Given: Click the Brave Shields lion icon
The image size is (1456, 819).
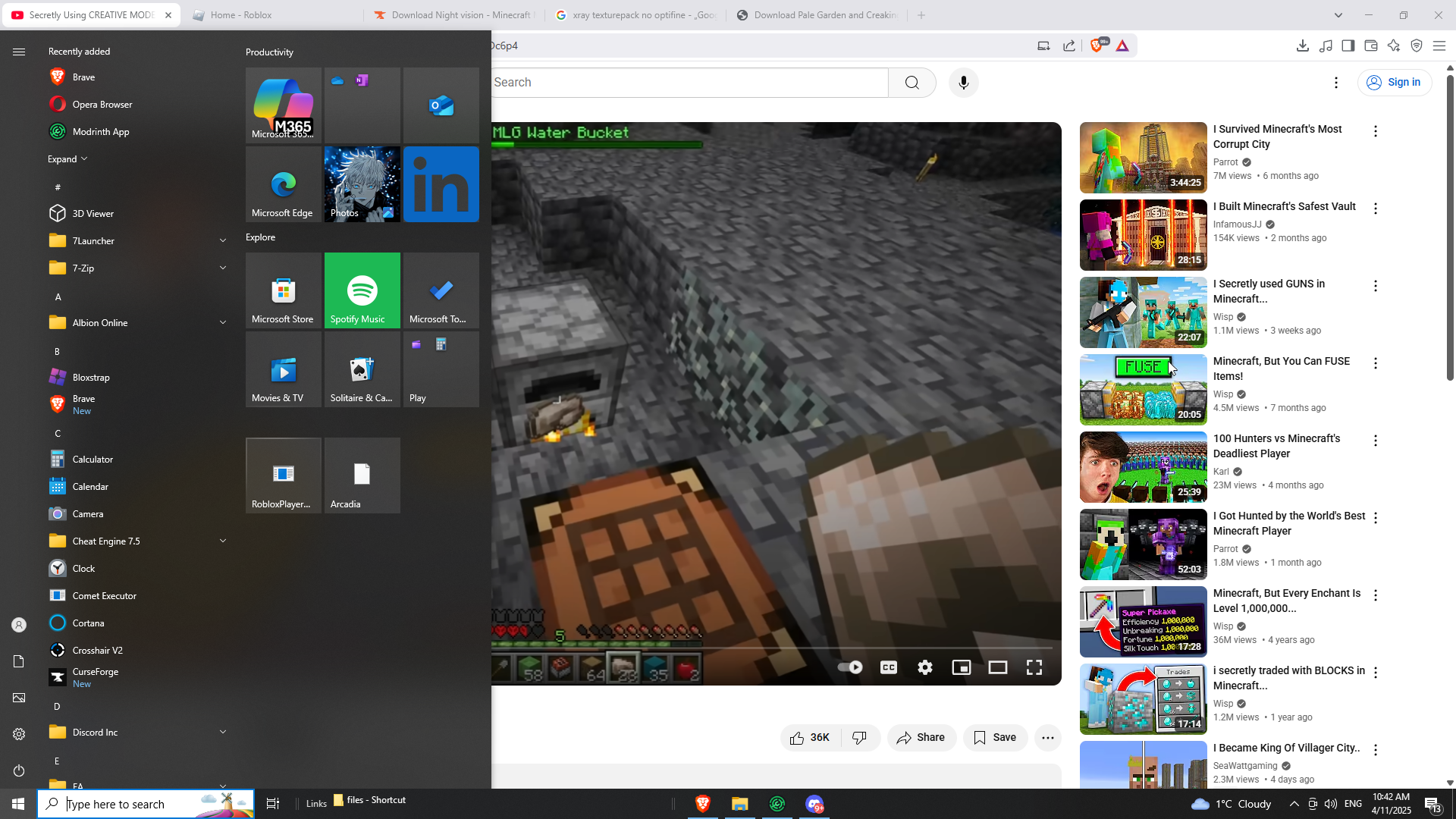Looking at the screenshot, I should [x=1096, y=46].
